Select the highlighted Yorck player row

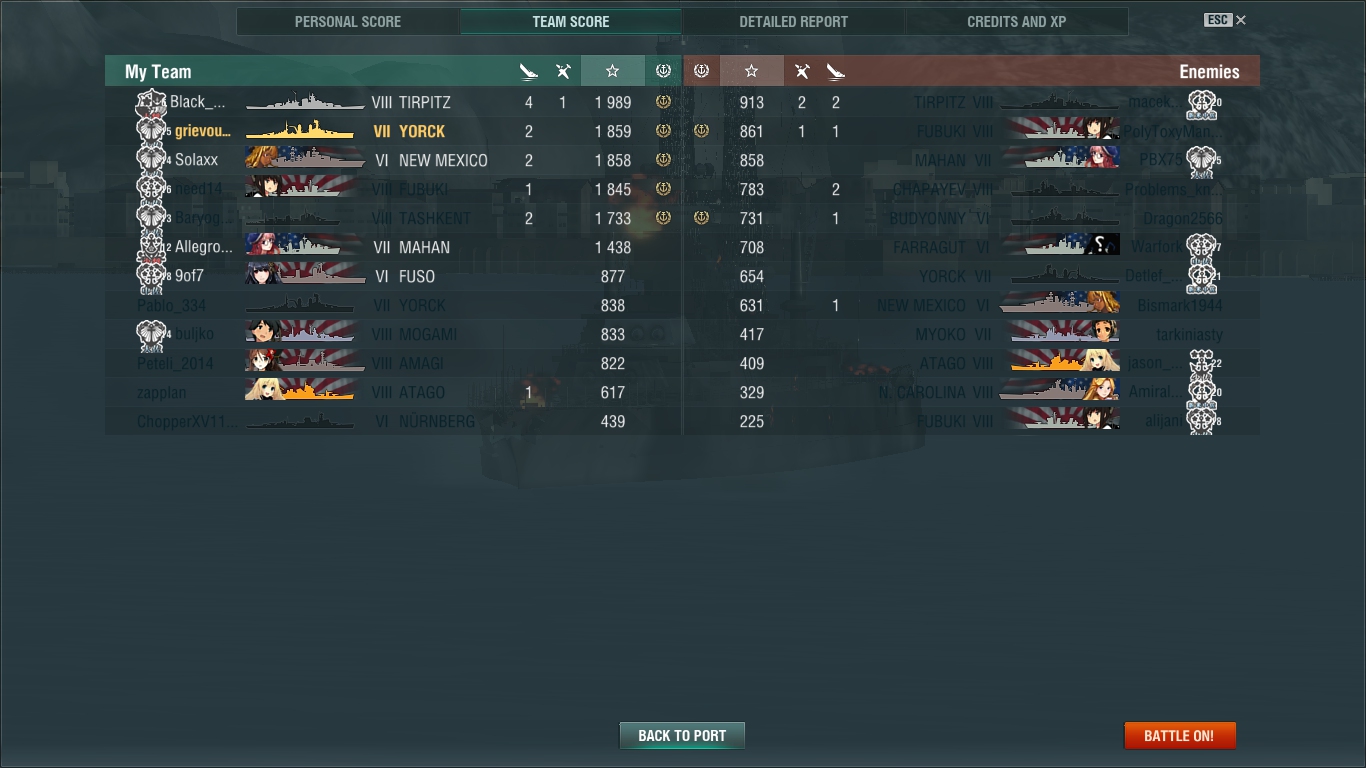click(x=393, y=131)
